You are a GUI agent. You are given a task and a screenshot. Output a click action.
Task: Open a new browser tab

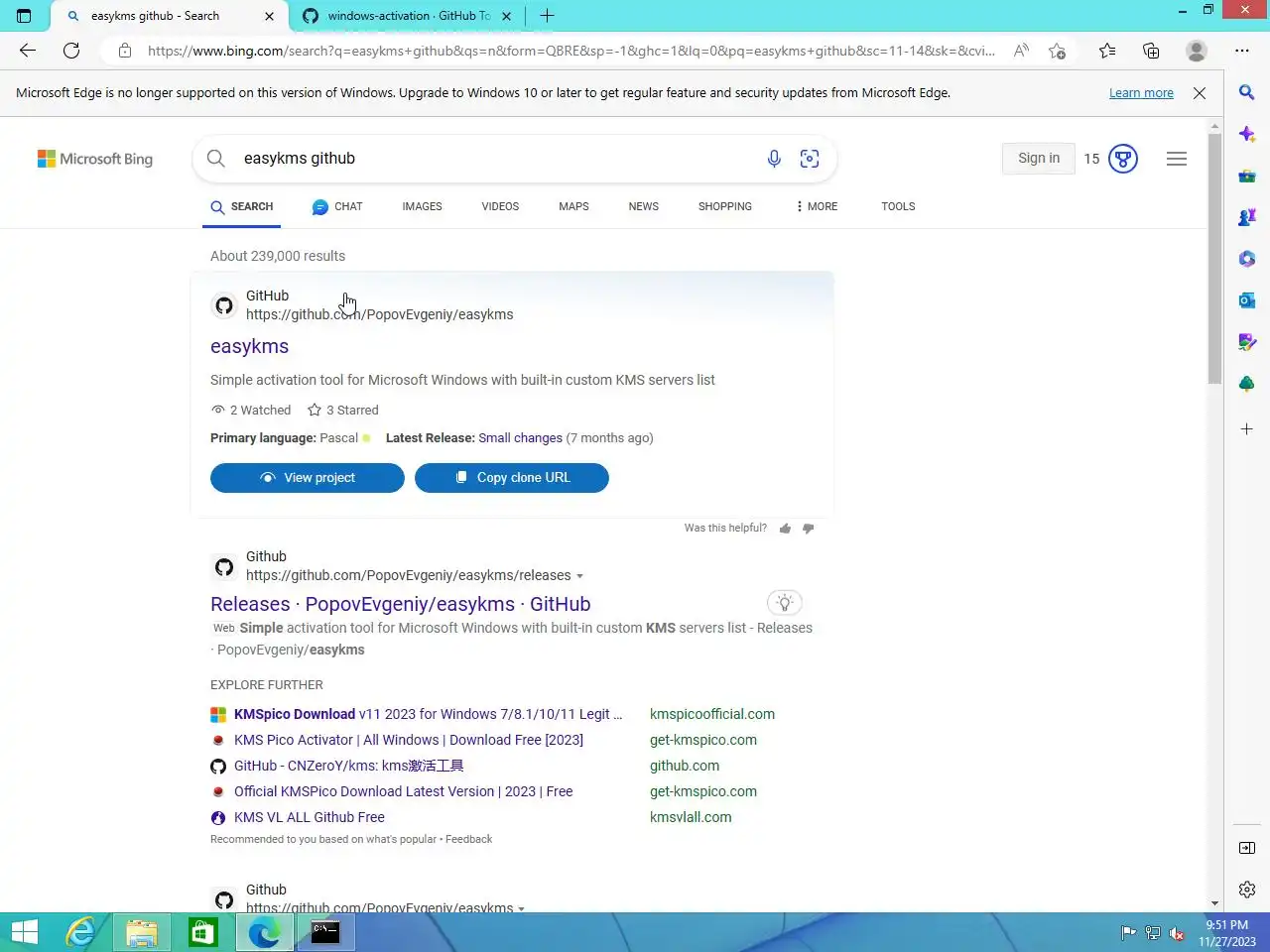click(x=547, y=16)
